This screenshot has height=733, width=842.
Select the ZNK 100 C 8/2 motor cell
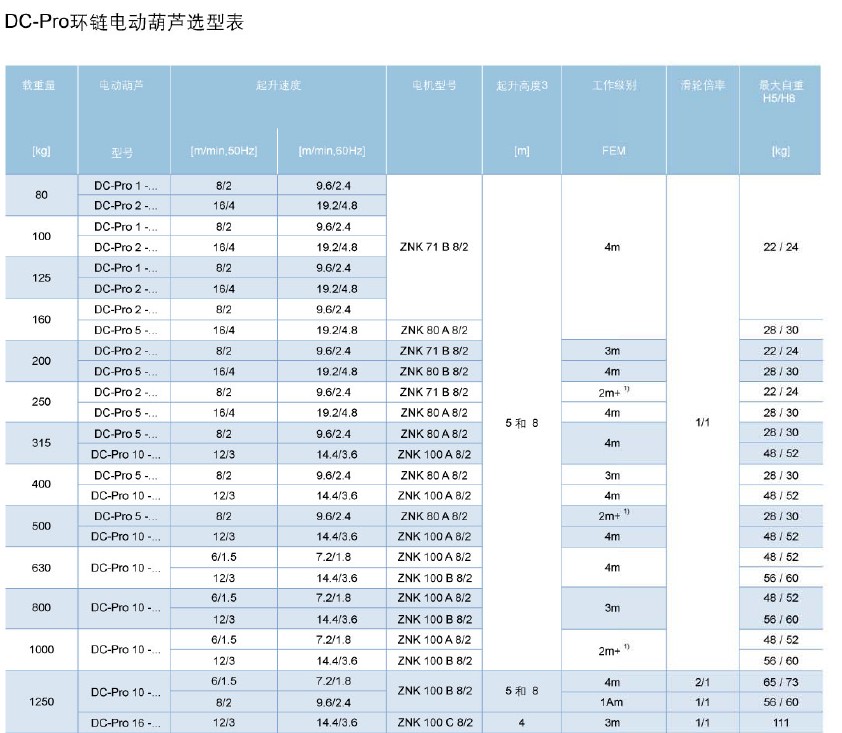pyautogui.click(x=434, y=723)
